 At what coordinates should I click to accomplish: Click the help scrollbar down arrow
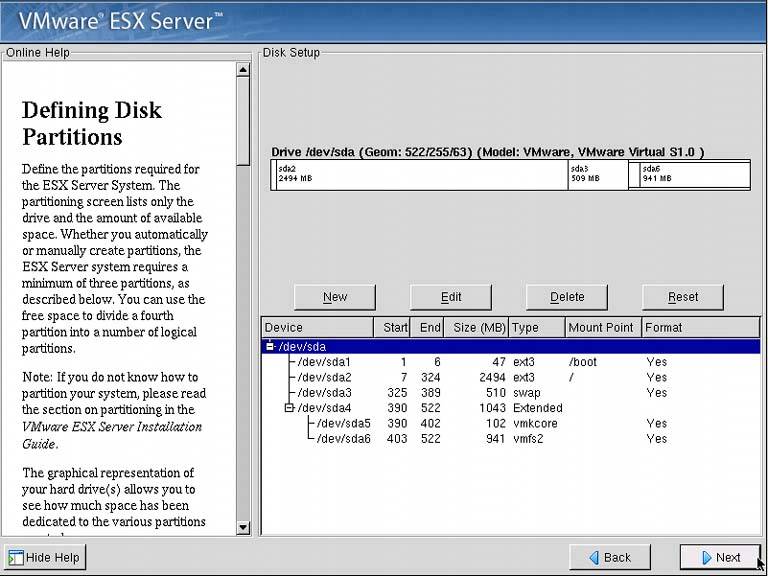coord(243,528)
